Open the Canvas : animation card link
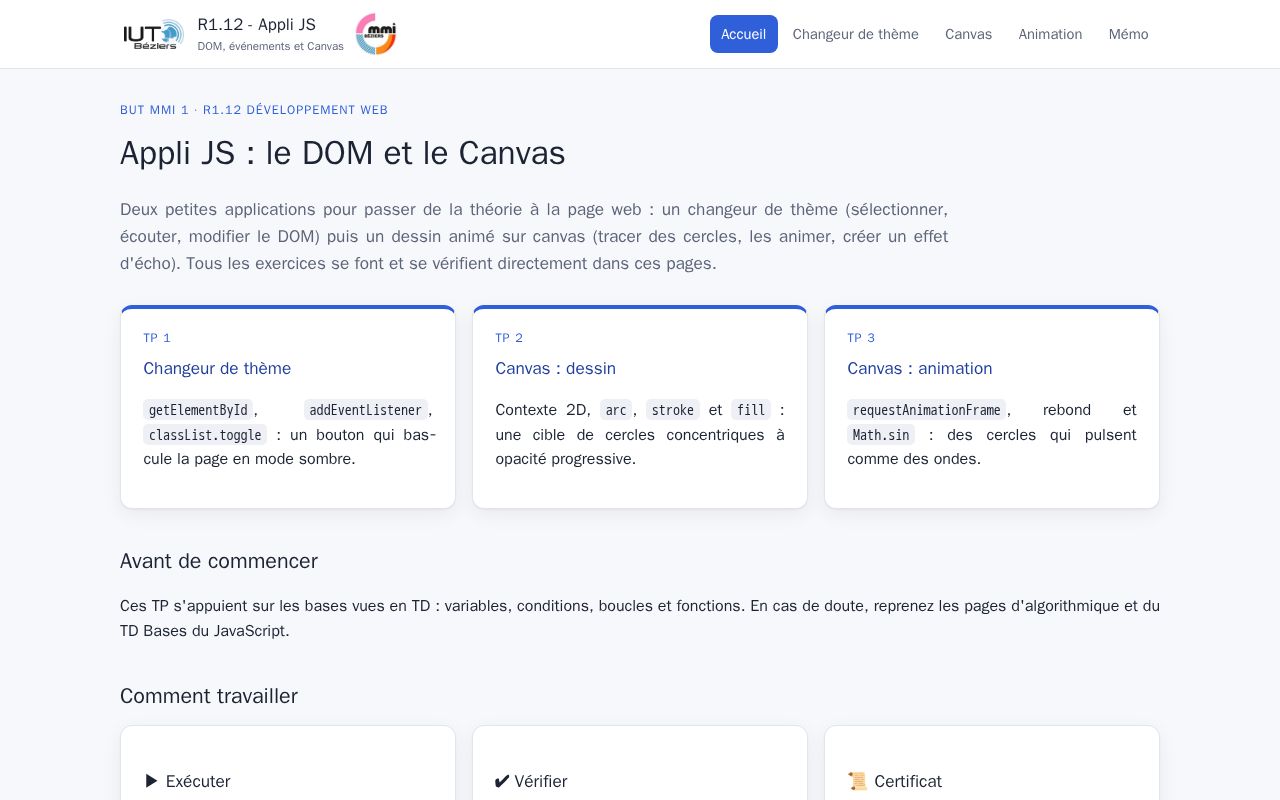 pos(920,368)
